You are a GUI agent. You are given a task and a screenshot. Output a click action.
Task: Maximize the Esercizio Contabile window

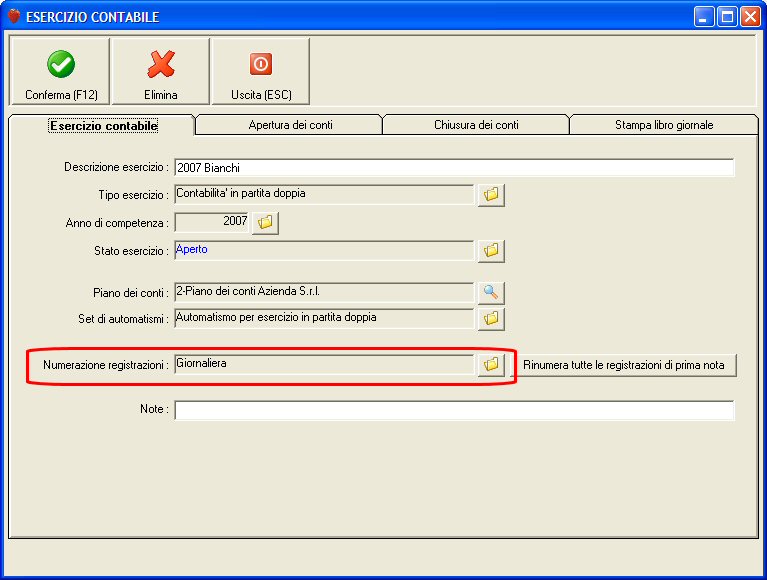tap(727, 17)
